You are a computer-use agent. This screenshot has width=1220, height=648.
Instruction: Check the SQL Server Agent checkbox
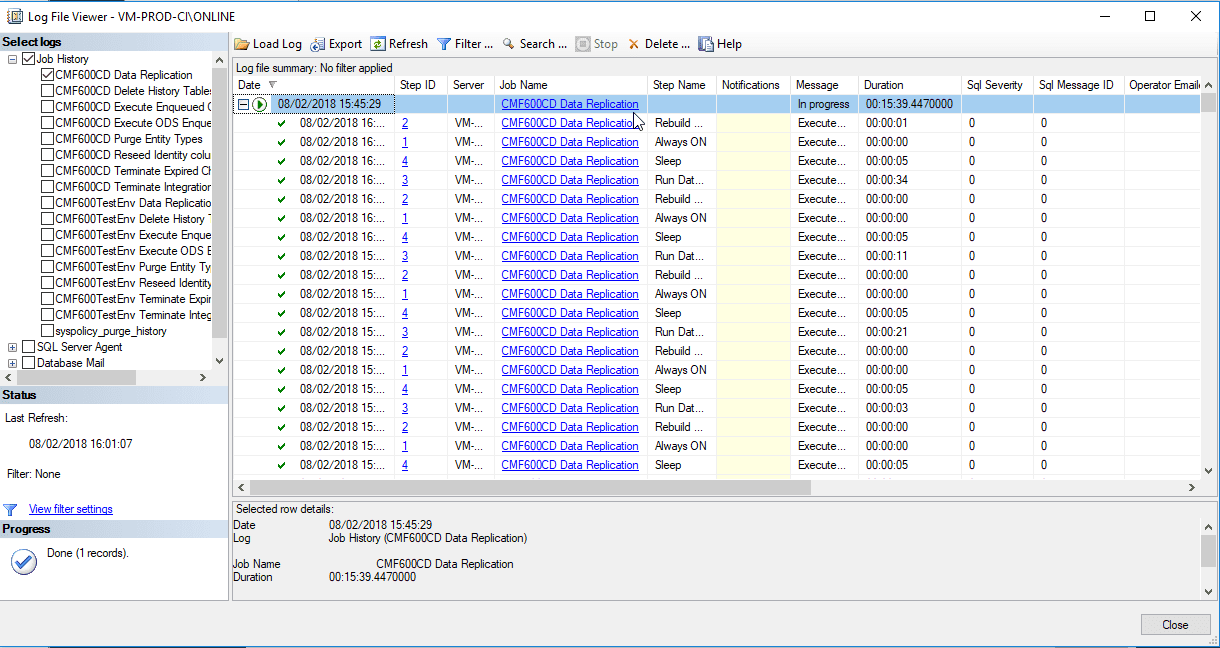[x=28, y=347]
